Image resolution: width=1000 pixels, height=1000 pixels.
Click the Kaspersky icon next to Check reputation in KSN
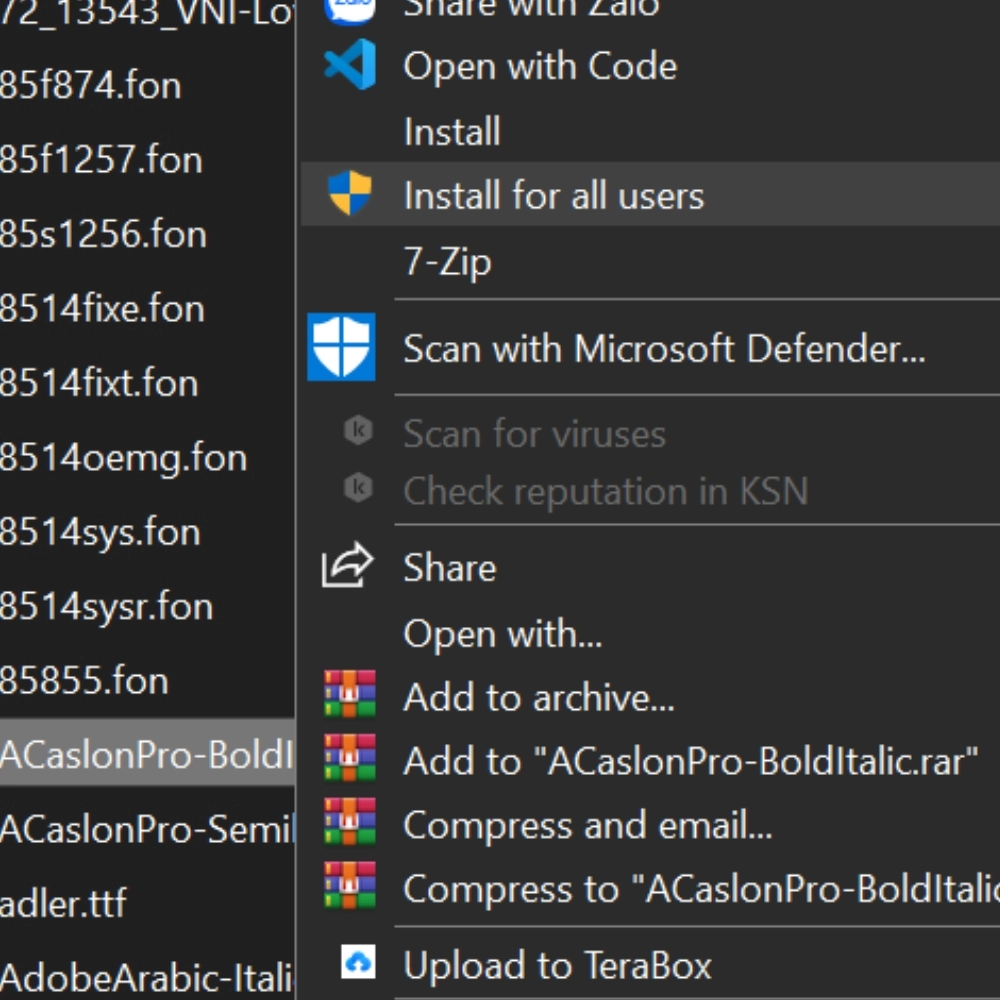[x=358, y=488]
